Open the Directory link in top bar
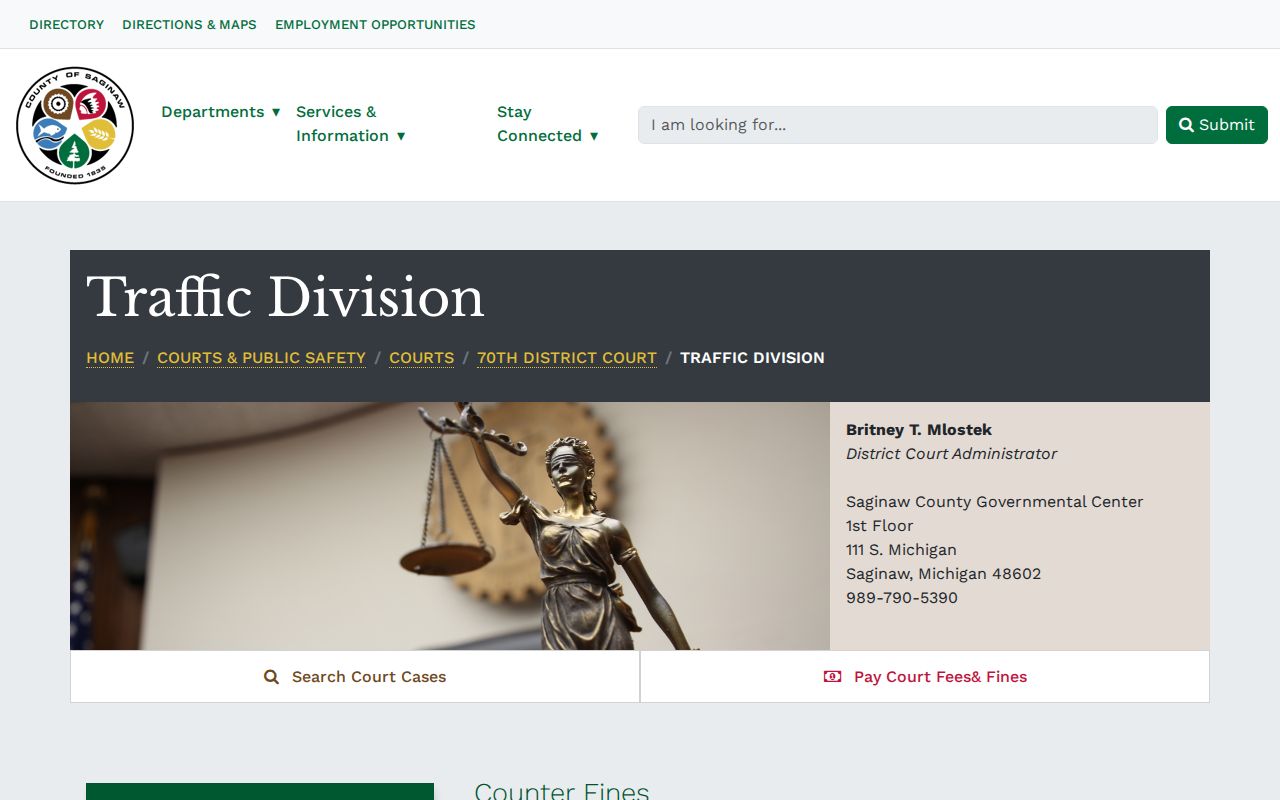1280x800 pixels. tap(67, 24)
